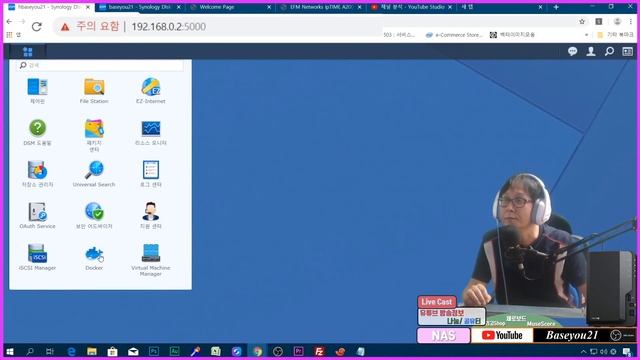Open Photoshop from taskbar
The height and width of the screenshot is (360, 640).
point(154,351)
